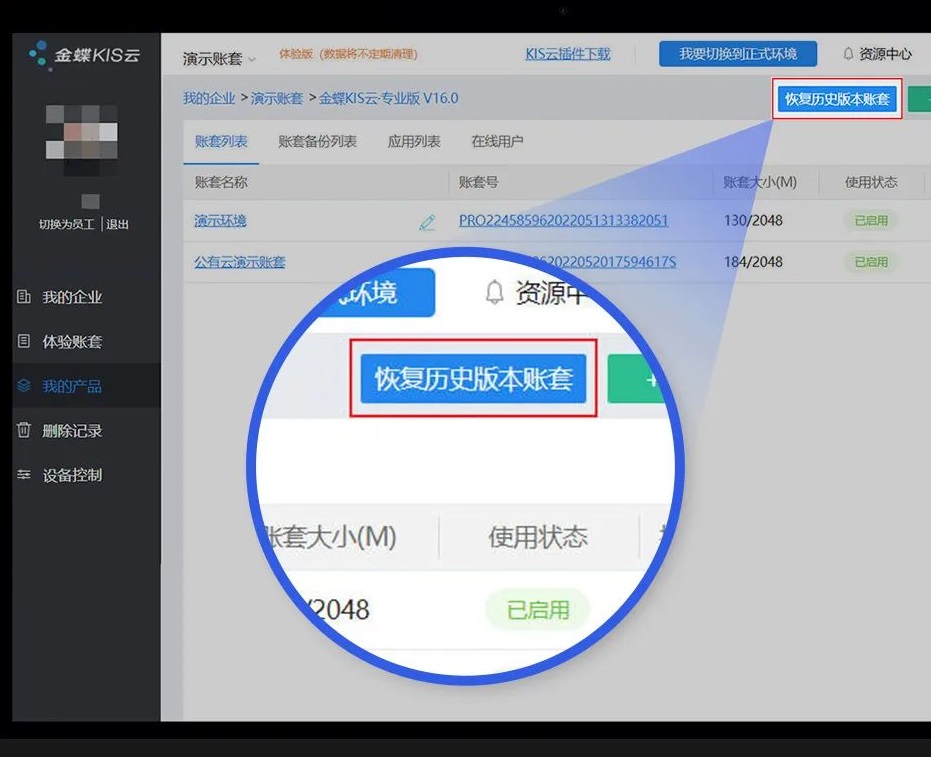Click the 账套大小(M) column header at top
This screenshot has height=757, width=931.
(x=760, y=182)
